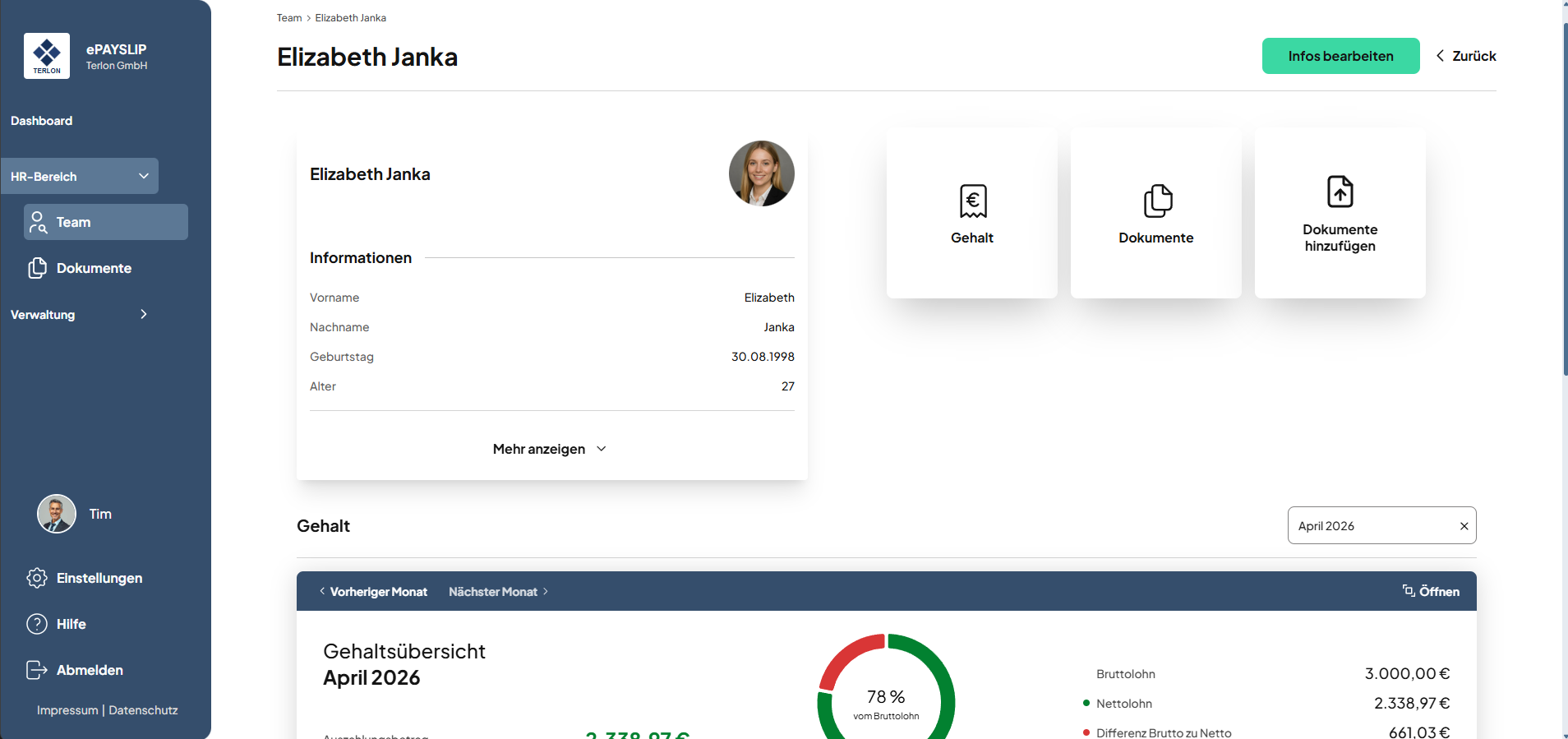Open Einstellungen via gear icon
This screenshot has width=1568, height=739.
(37, 578)
